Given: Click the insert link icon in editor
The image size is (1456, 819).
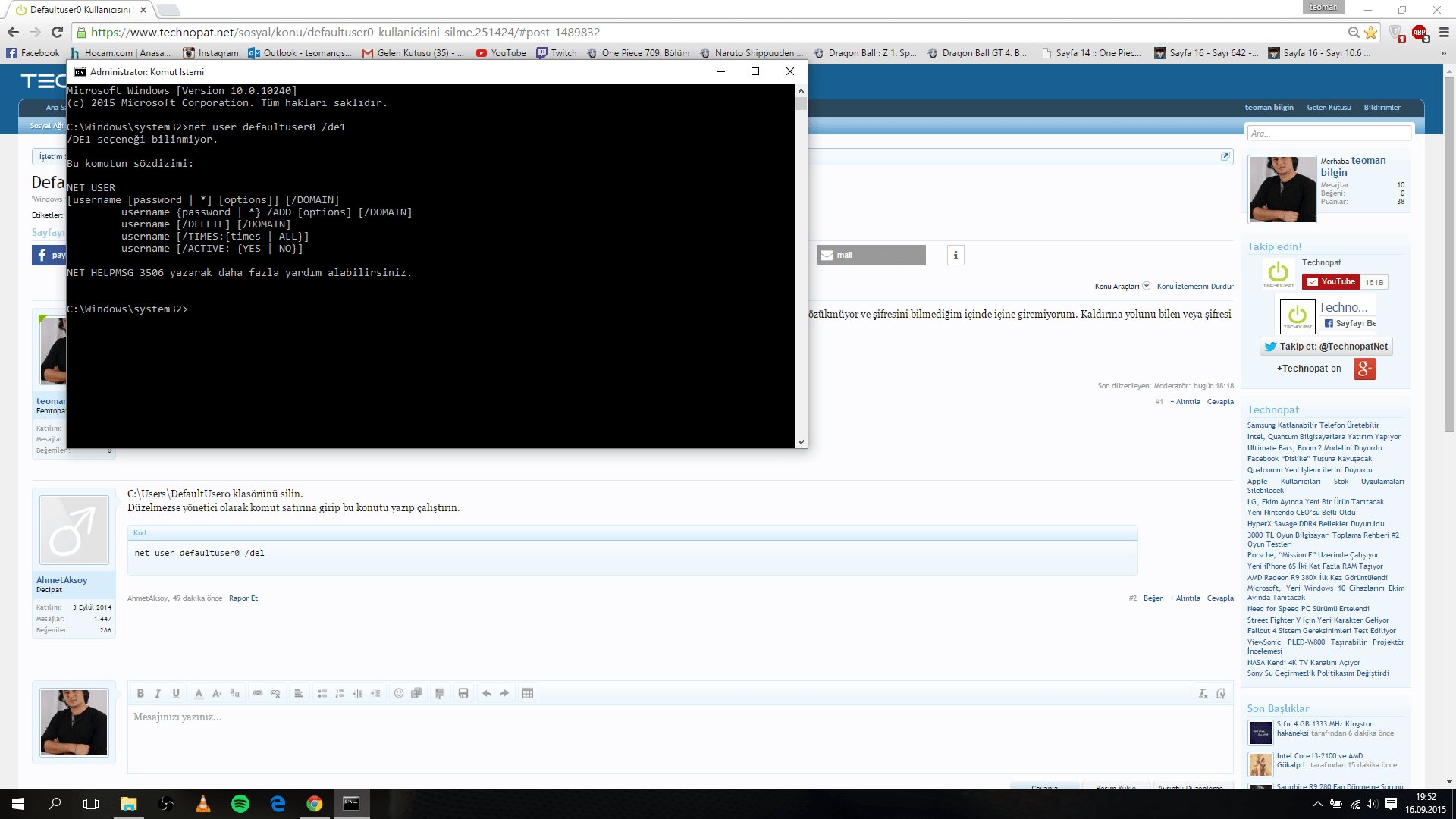Looking at the screenshot, I should pyautogui.click(x=258, y=693).
